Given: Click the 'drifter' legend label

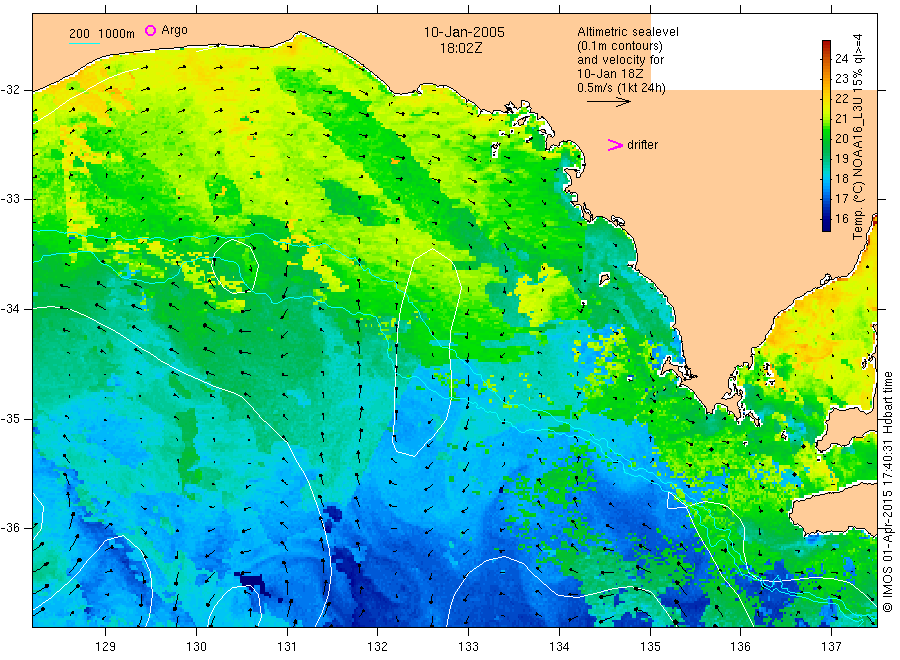Looking at the screenshot, I should (642, 145).
